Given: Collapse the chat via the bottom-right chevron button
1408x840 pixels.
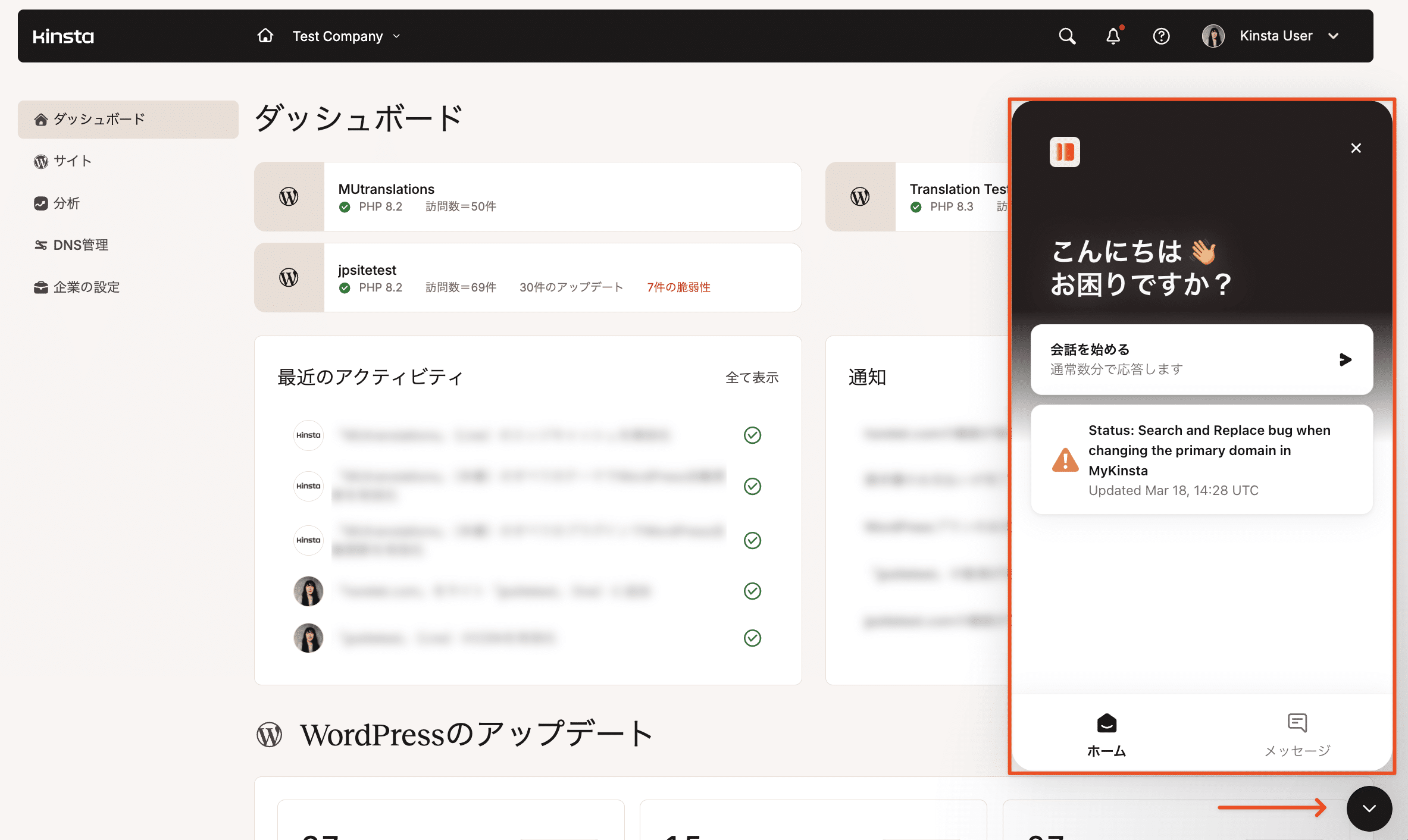Looking at the screenshot, I should coord(1369,808).
